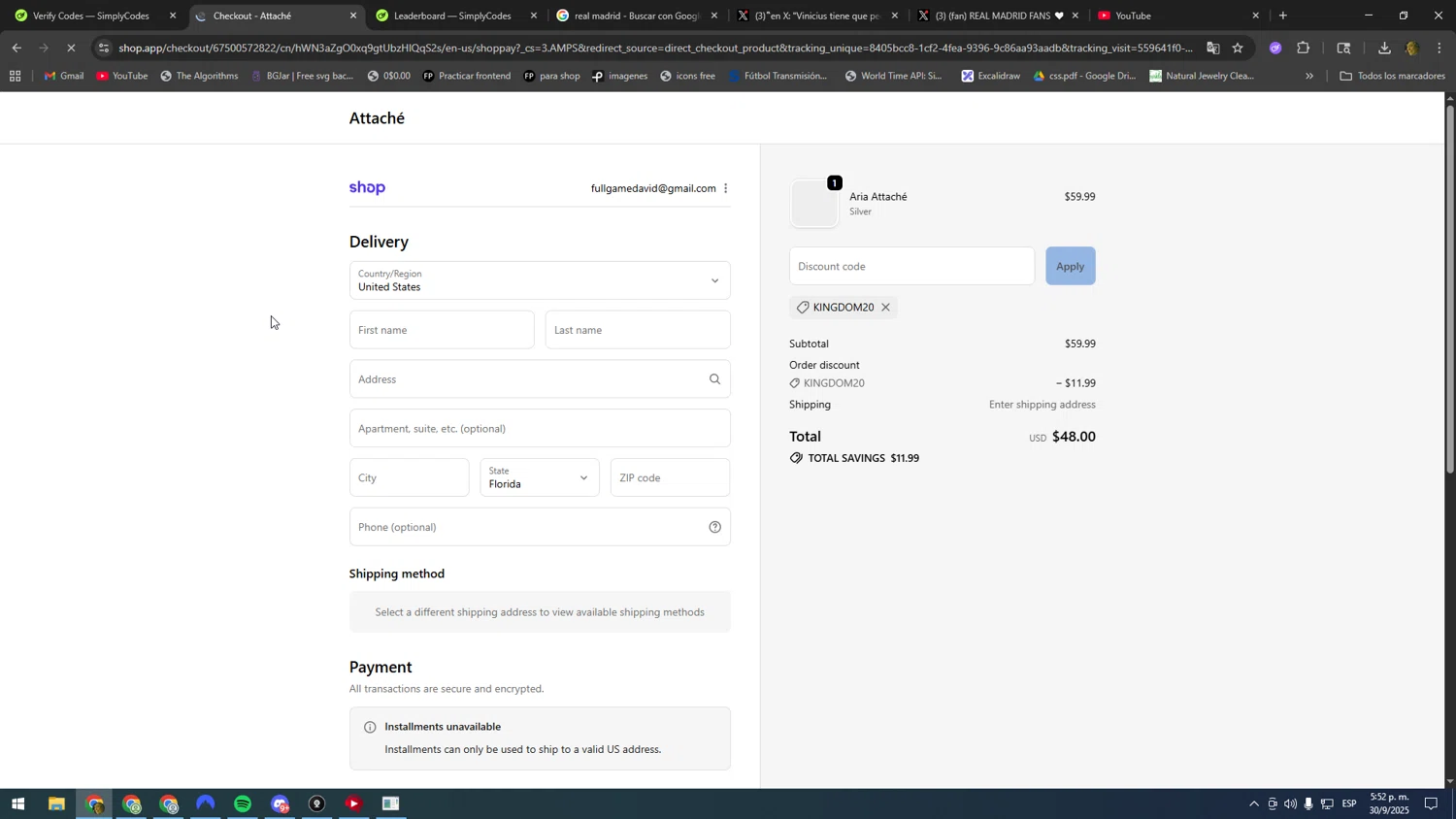Open a new browser tab
Image resolution: width=1456 pixels, height=819 pixels.
coord(1282,16)
